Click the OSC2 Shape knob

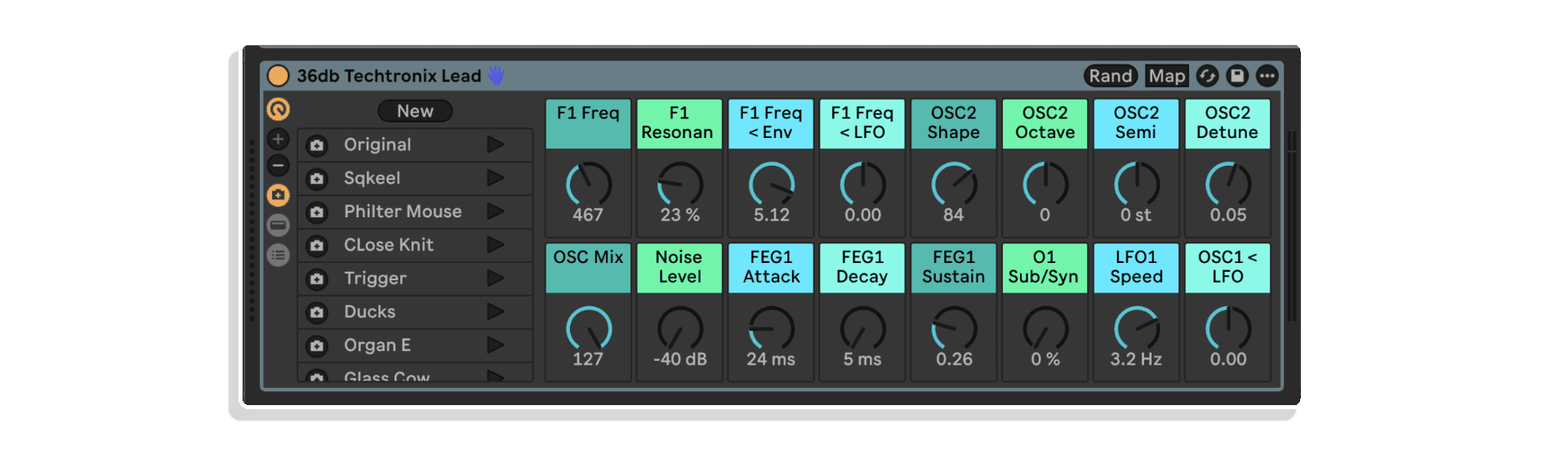[x=954, y=185]
